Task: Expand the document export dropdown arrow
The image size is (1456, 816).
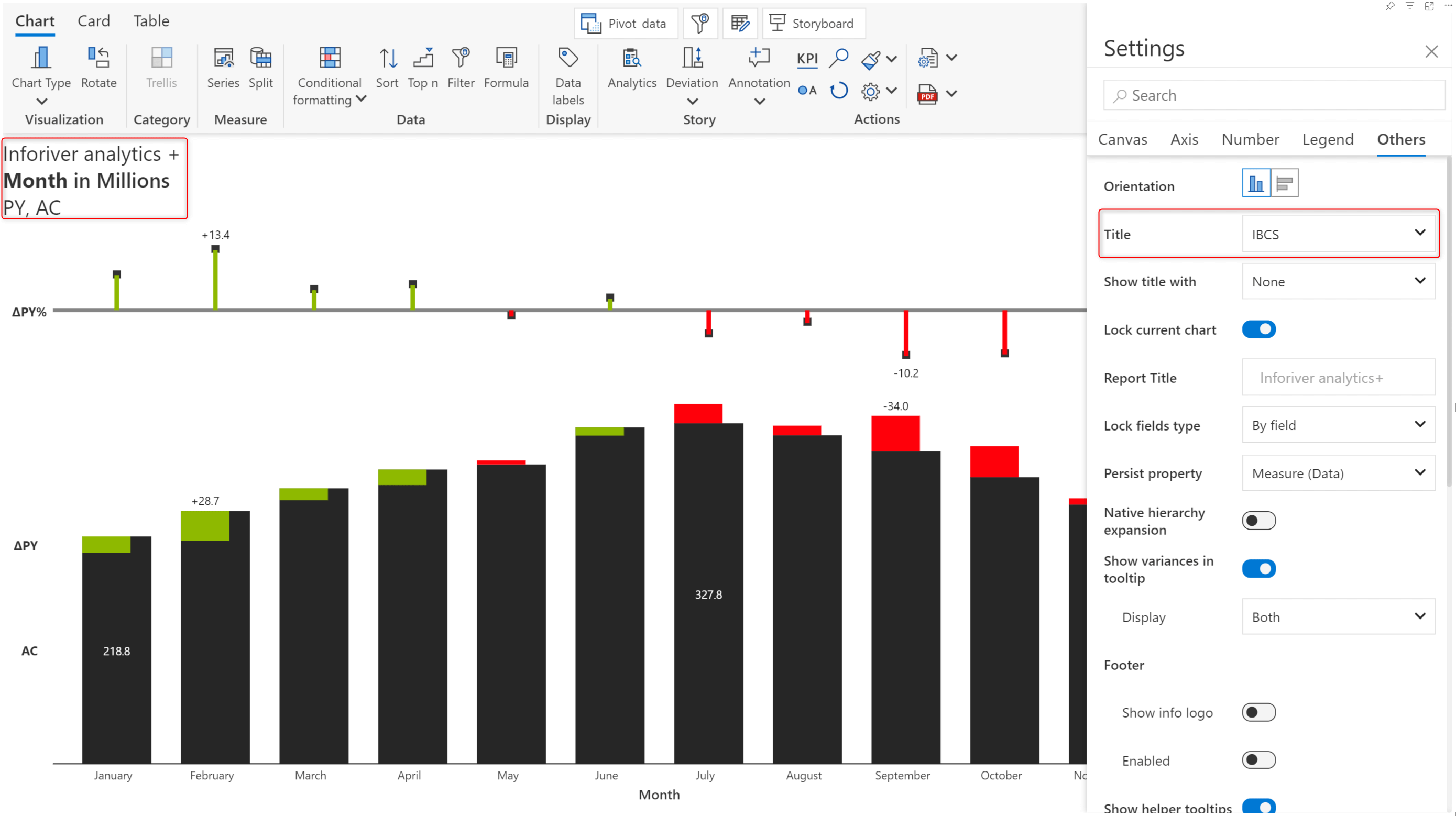Action: click(952, 58)
